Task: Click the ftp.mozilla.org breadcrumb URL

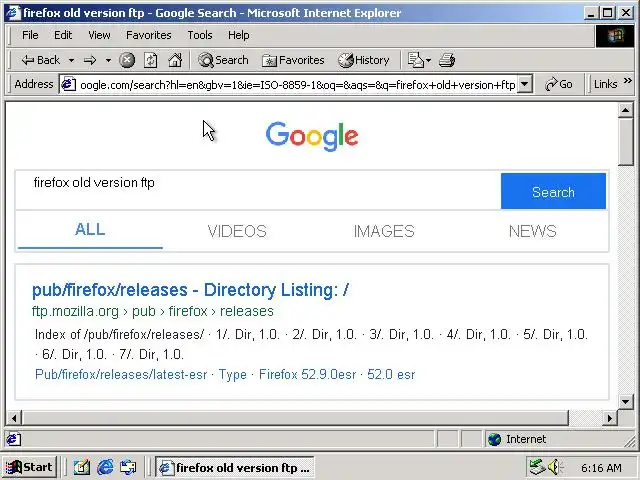Action: coord(153,311)
